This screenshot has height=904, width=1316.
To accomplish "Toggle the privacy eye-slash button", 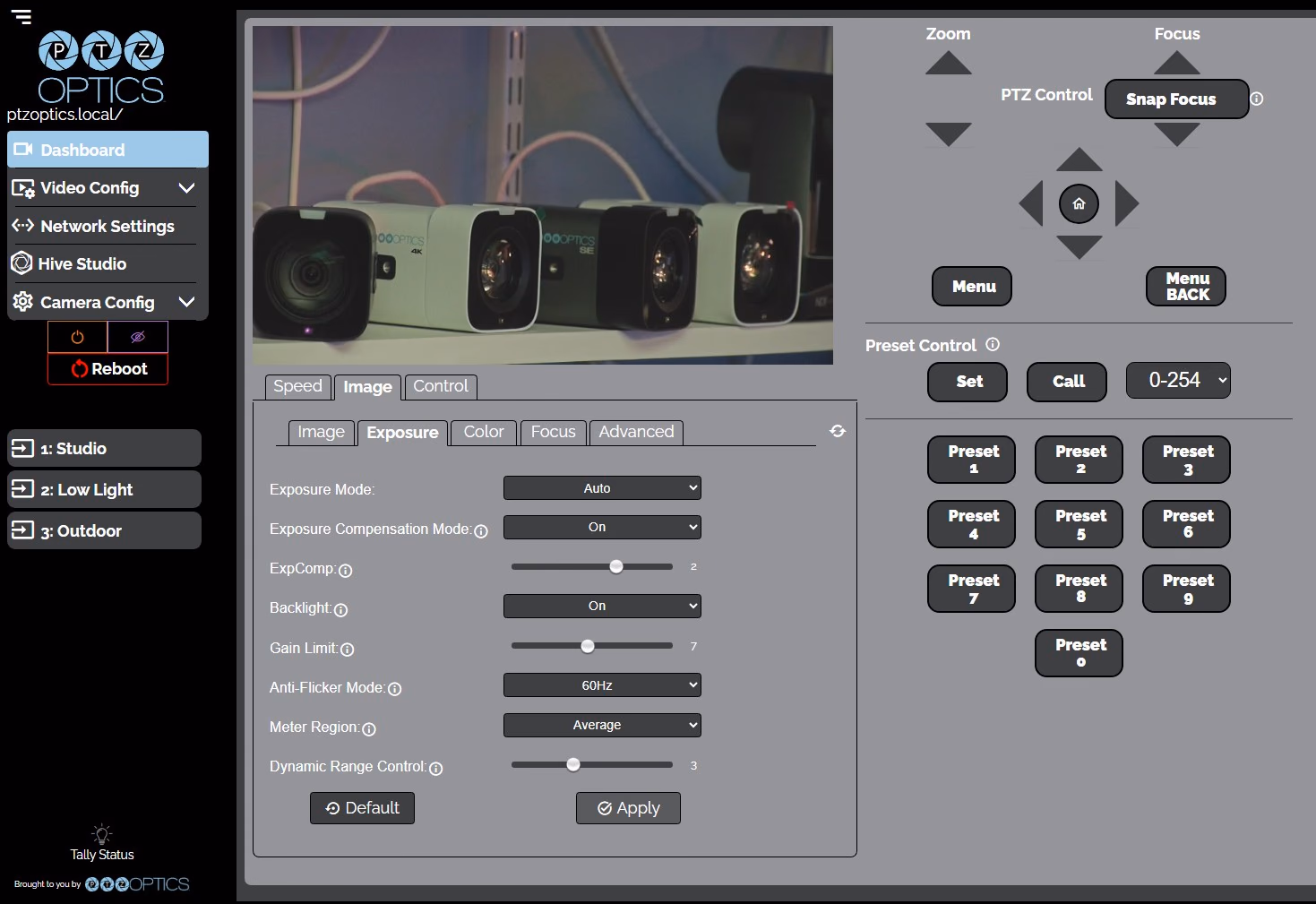I will pos(138,337).
